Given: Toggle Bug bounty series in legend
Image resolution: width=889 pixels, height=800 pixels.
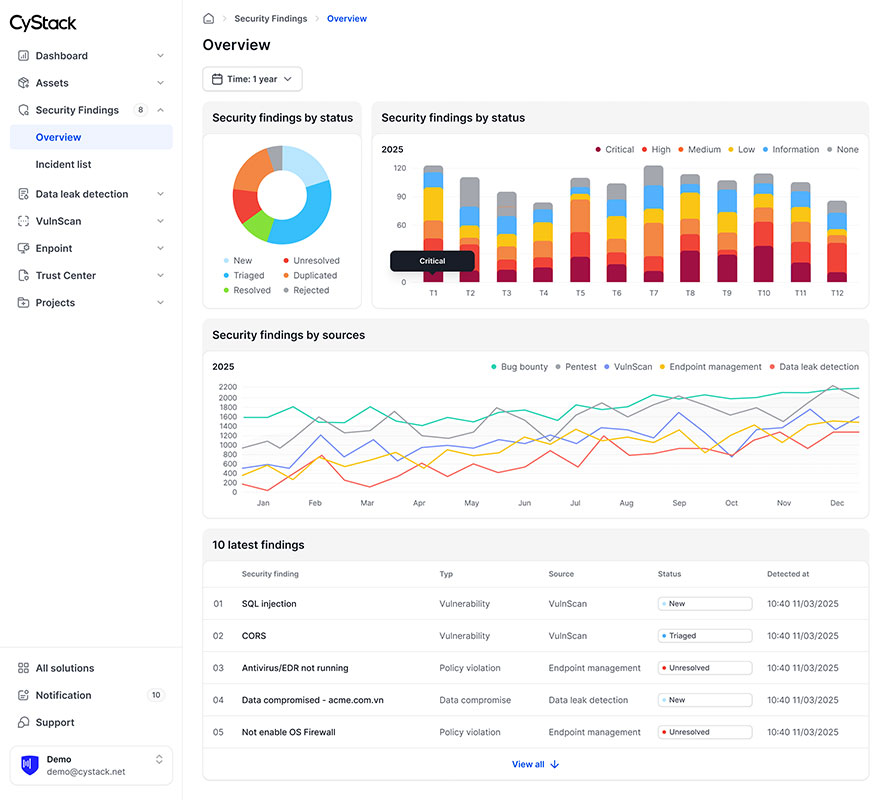Looking at the screenshot, I should (518, 367).
